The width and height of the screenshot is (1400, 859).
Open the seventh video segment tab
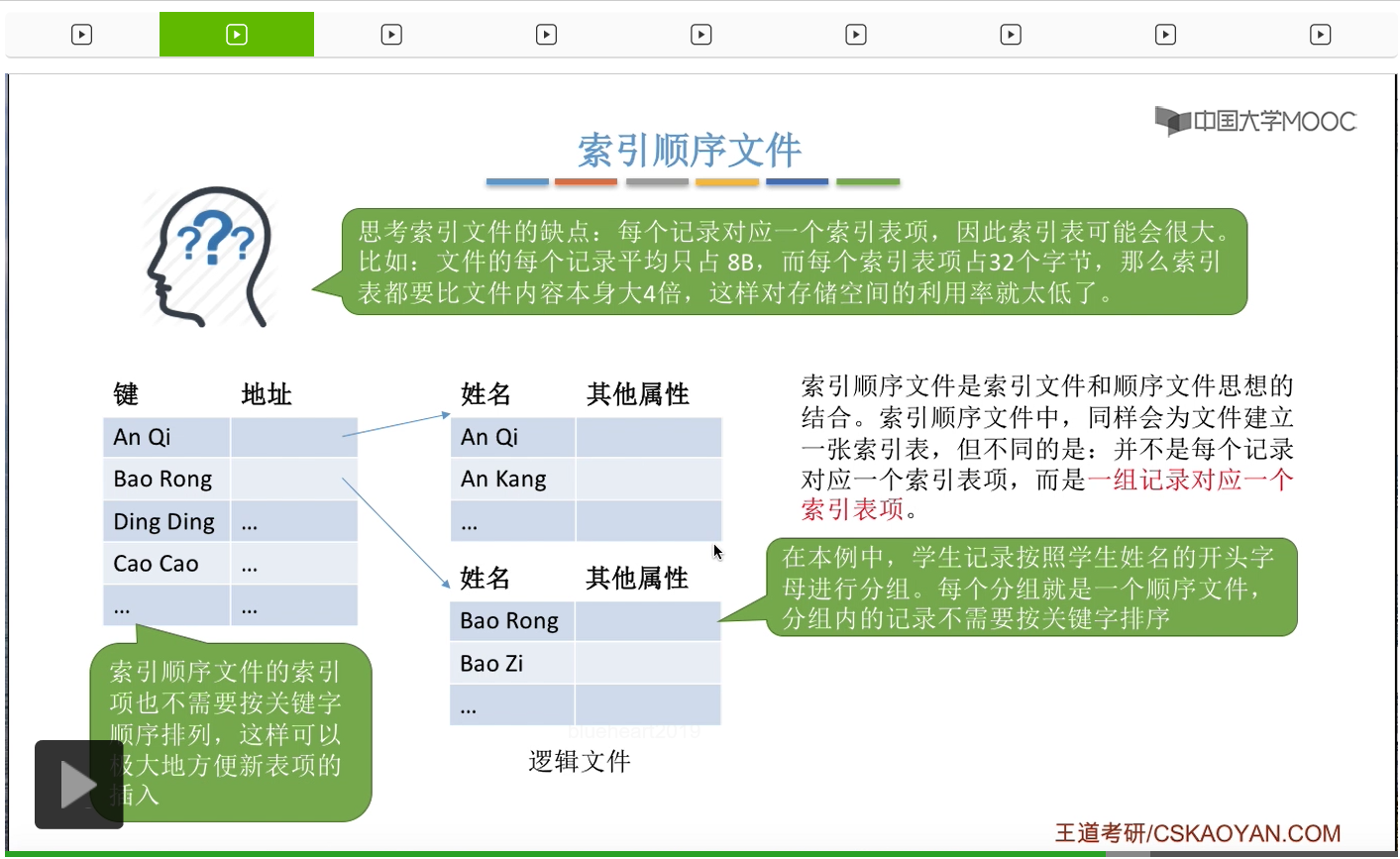pyautogui.click(x=1011, y=35)
